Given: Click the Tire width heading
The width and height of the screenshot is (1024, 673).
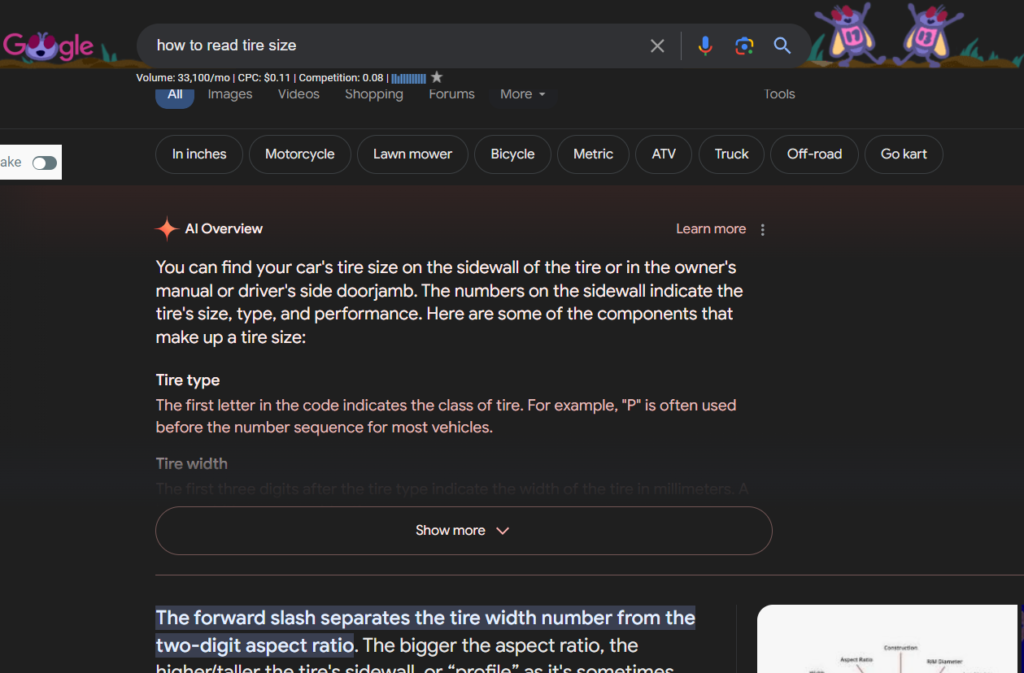Looking at the screenshot, I should [191, 464].
